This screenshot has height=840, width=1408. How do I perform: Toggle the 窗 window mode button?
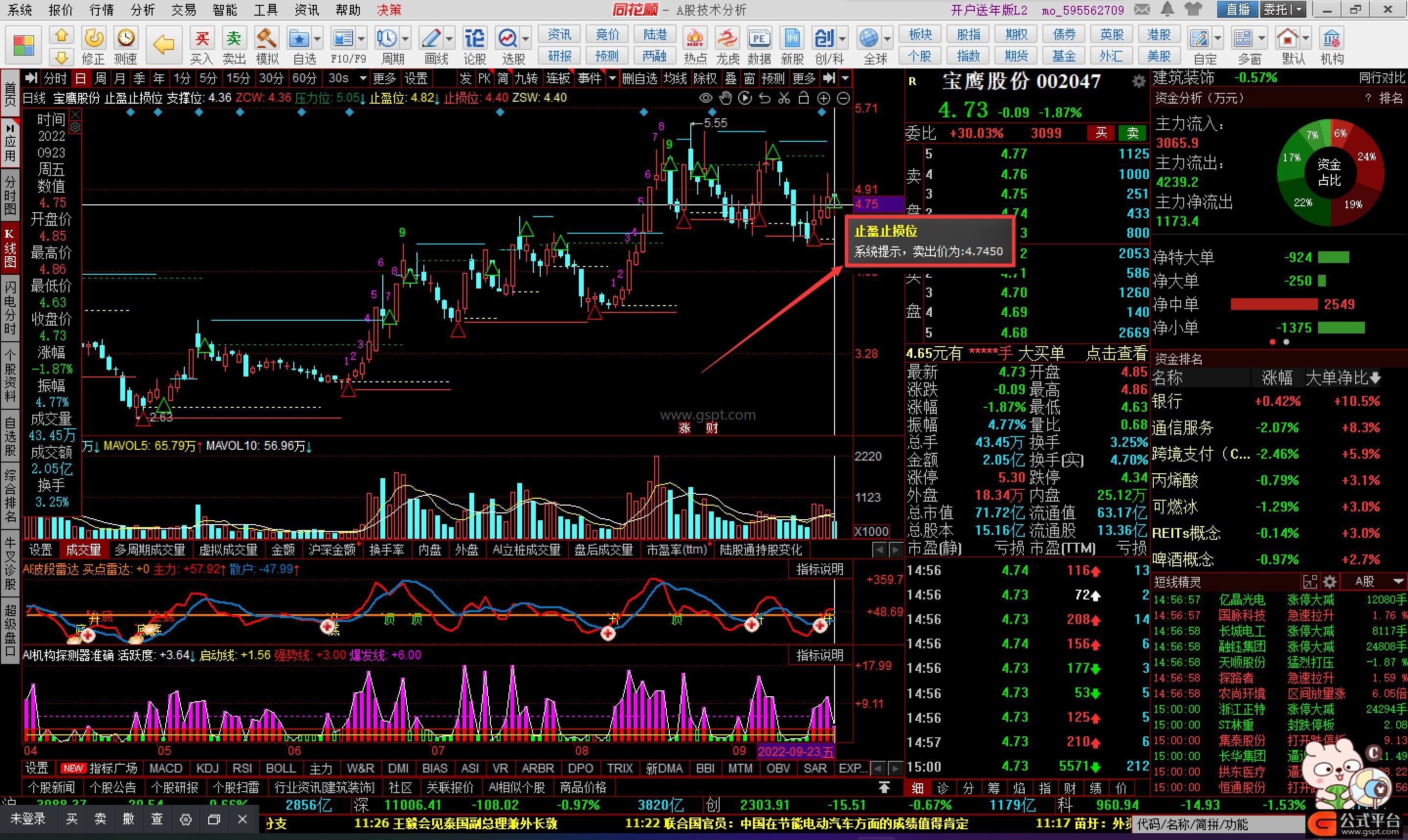750,78
